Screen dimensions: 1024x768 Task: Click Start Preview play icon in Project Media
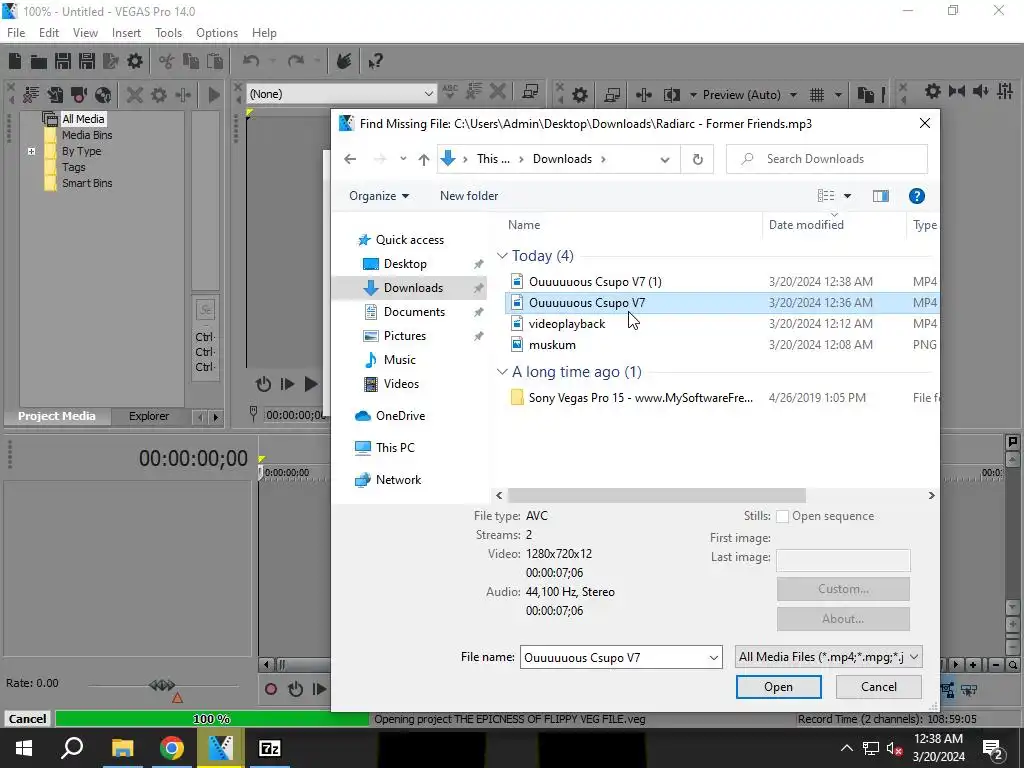click(214, 95)
